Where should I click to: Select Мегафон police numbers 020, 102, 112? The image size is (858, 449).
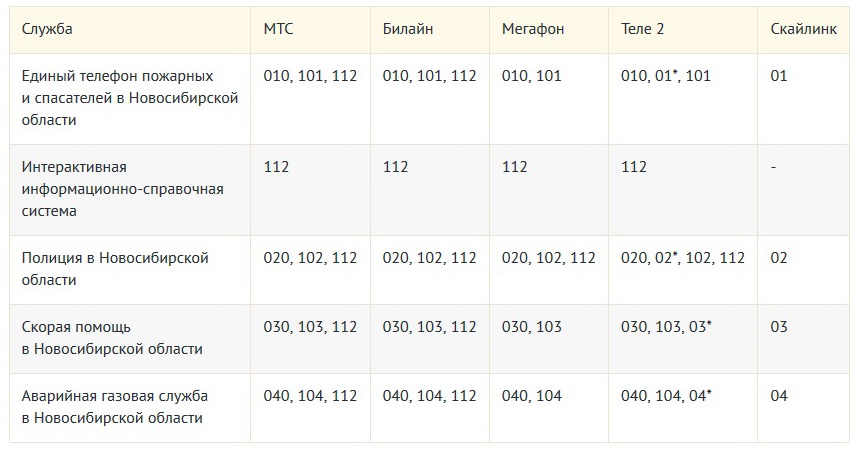(549, 258)
